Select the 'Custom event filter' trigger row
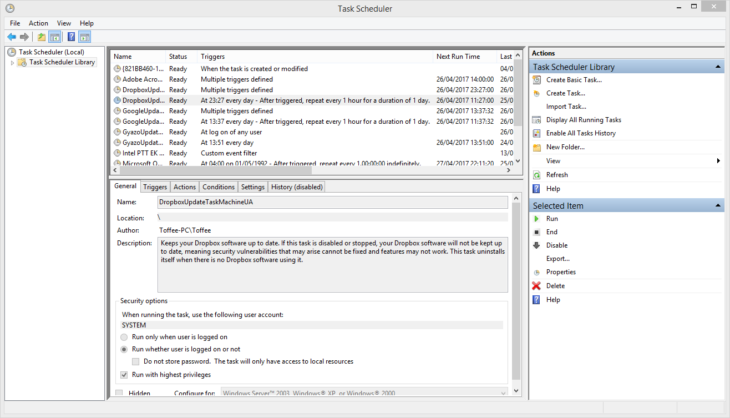Image resolution: width=730 pixels, height=418 pixels. tap(313, 153)
